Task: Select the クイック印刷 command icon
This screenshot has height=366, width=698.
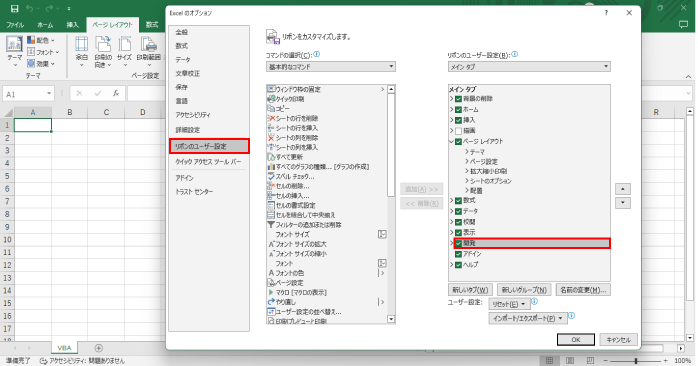Action: tap(271, 99)
